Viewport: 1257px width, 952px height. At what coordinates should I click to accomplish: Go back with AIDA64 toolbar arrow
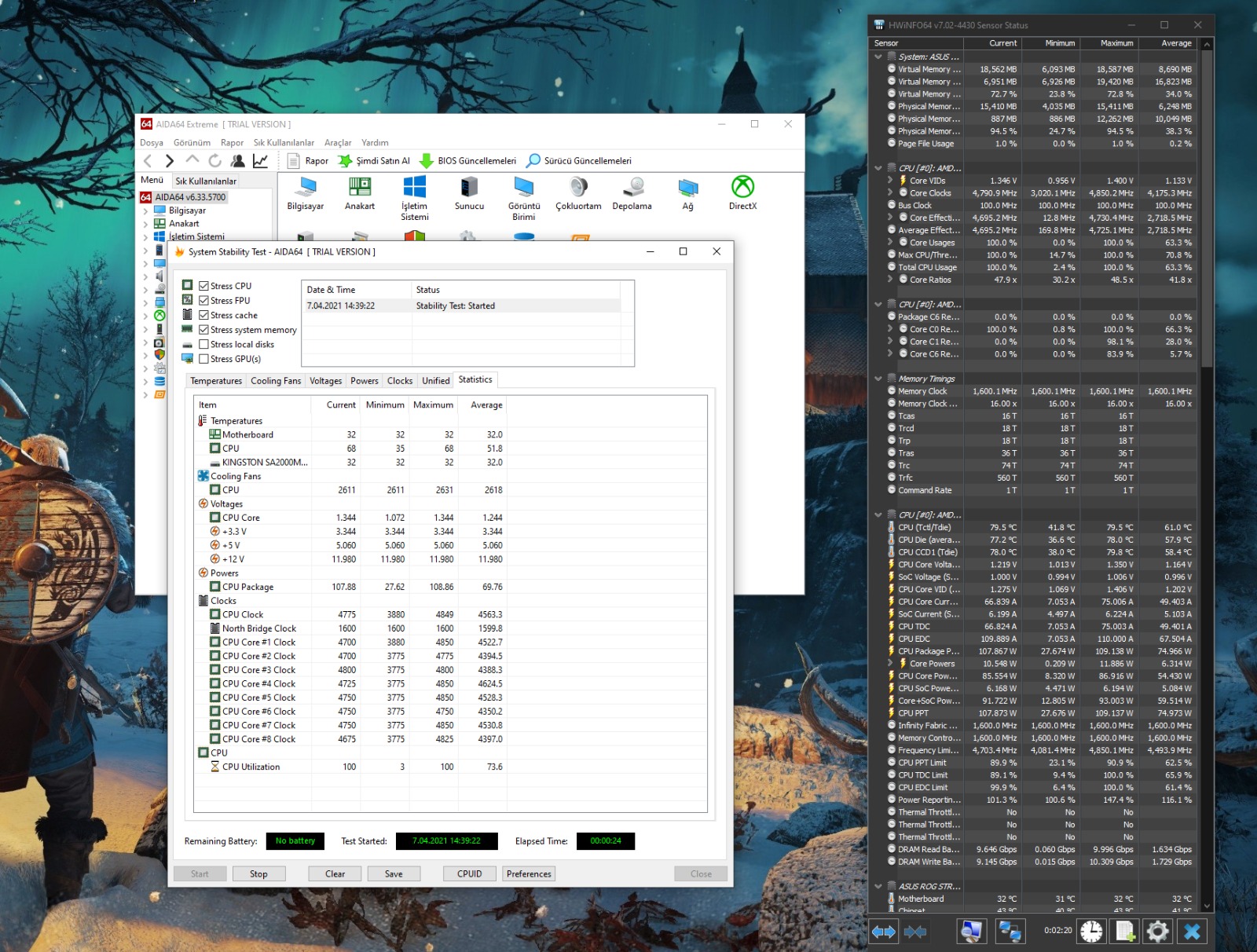pos(148,161)
